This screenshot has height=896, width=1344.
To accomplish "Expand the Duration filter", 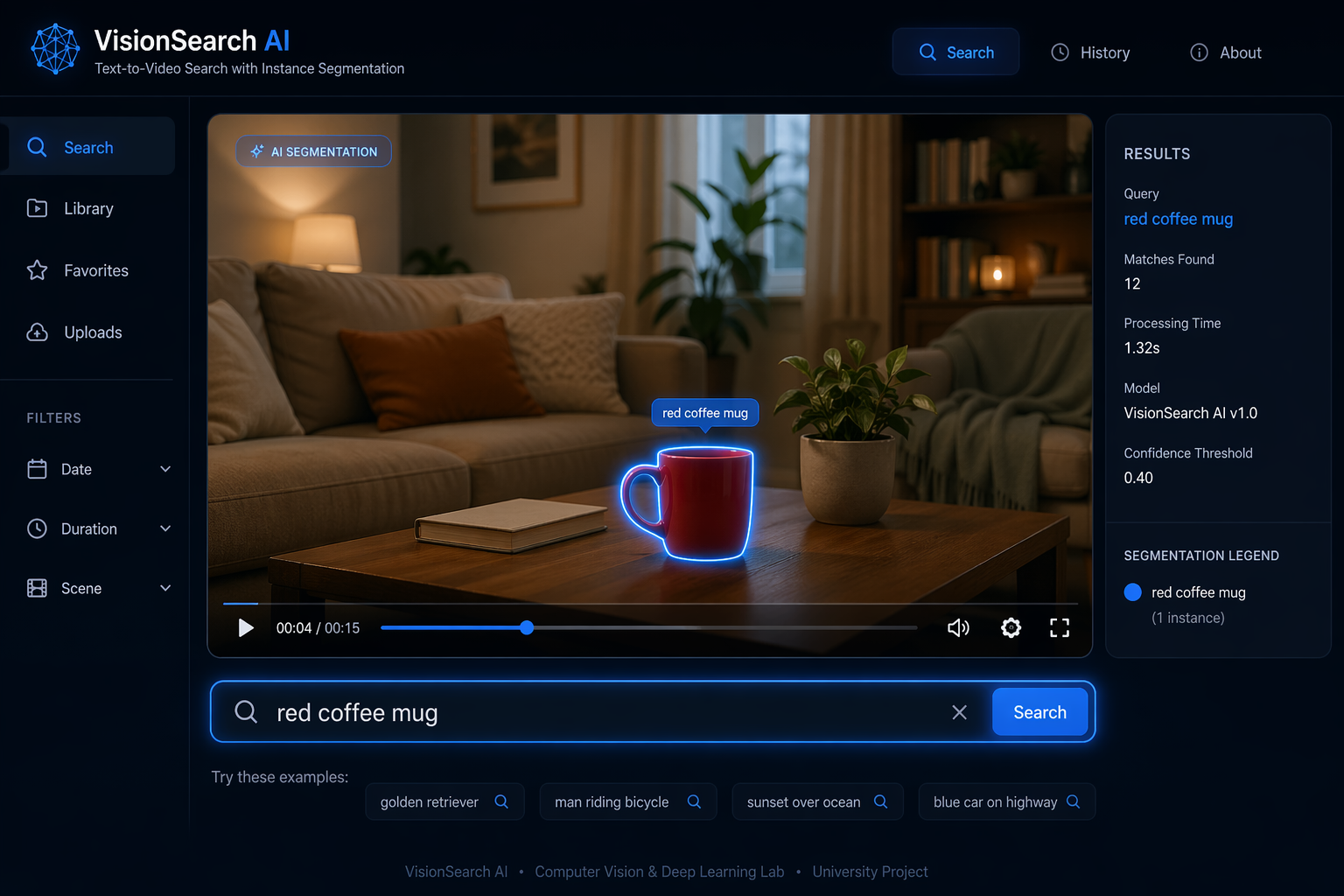I will pos(98,528).
